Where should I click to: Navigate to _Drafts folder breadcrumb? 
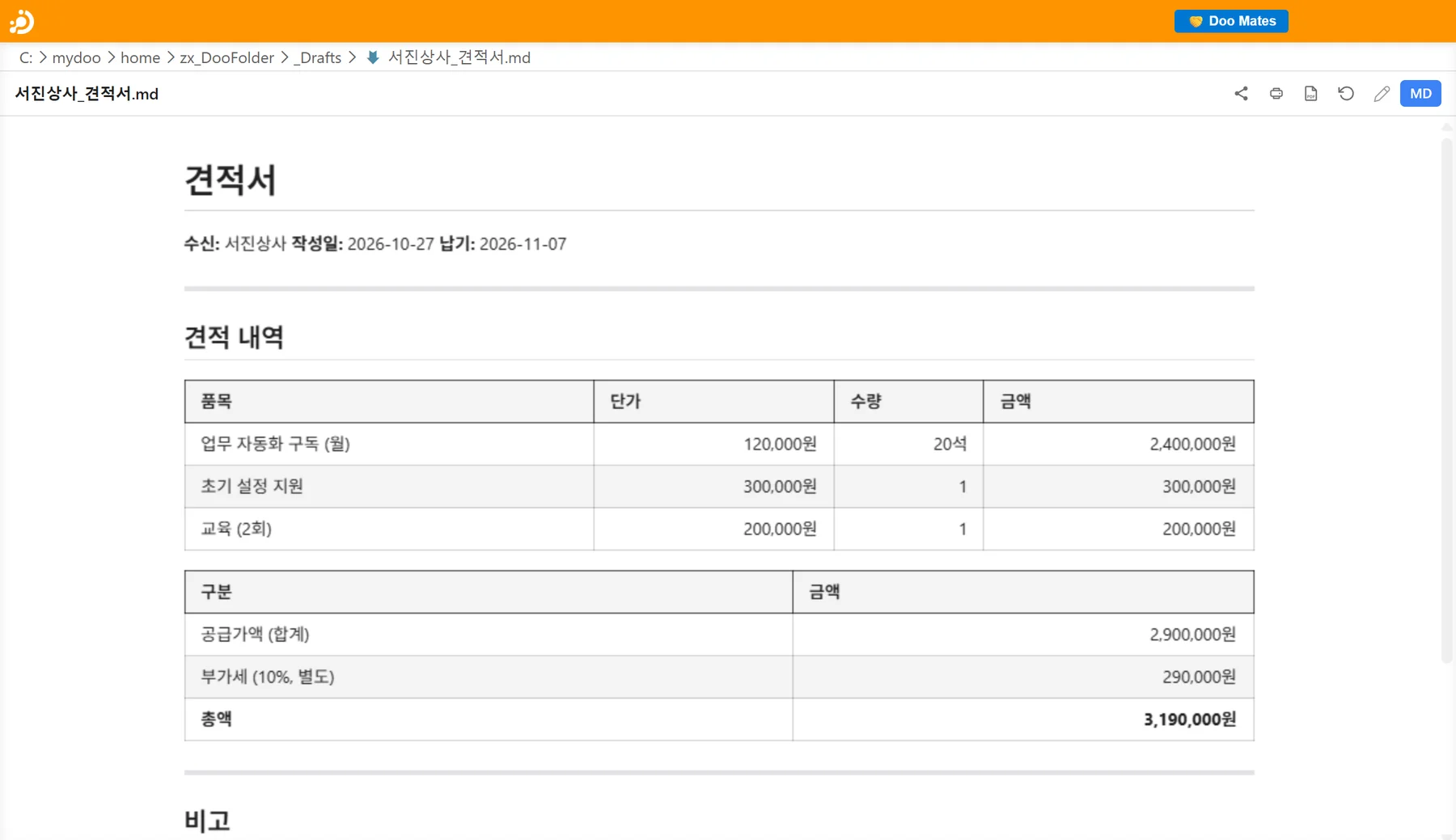point(317,57)
